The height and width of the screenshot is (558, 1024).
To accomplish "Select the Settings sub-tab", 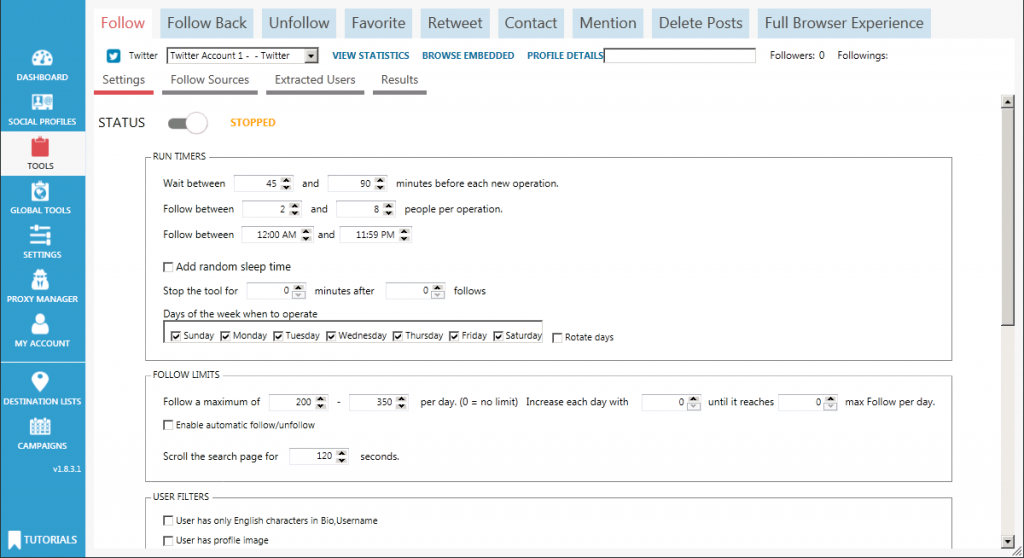I will point(123,80).
